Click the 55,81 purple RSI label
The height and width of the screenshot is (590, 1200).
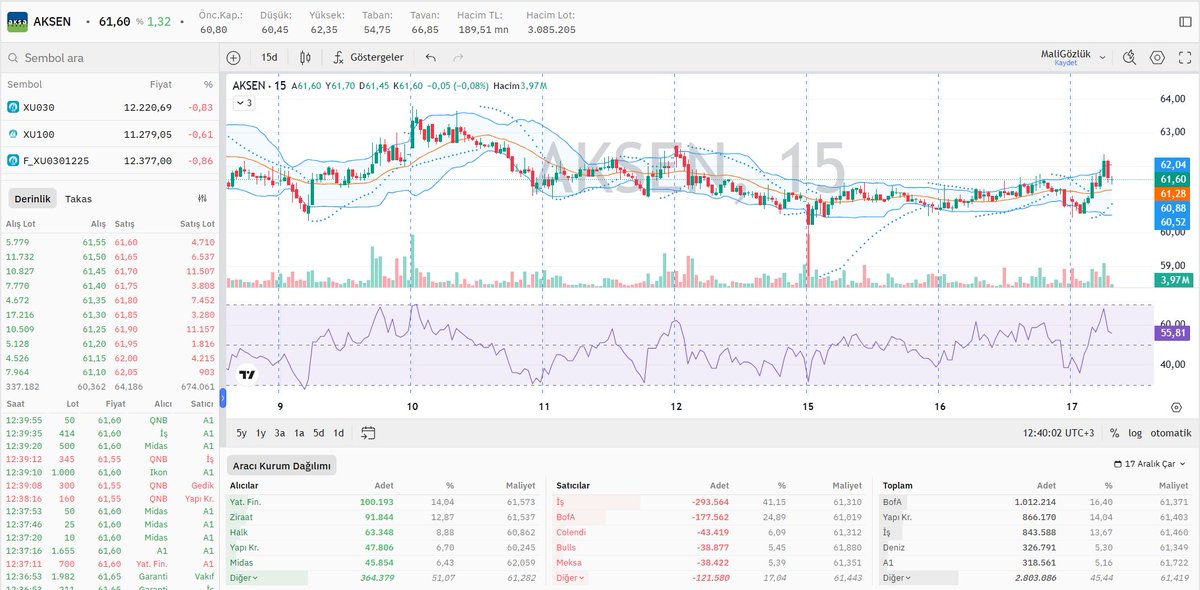click(x=1173, y=332)
